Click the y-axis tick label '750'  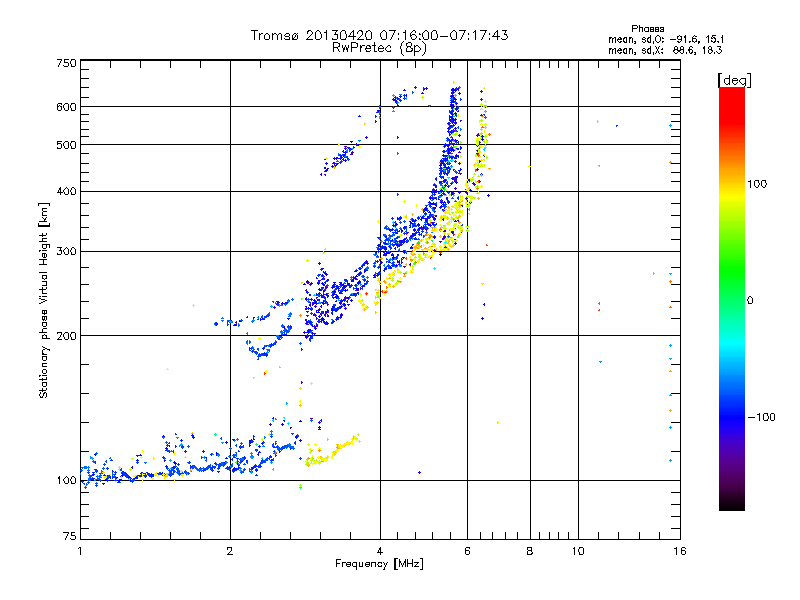66,63
